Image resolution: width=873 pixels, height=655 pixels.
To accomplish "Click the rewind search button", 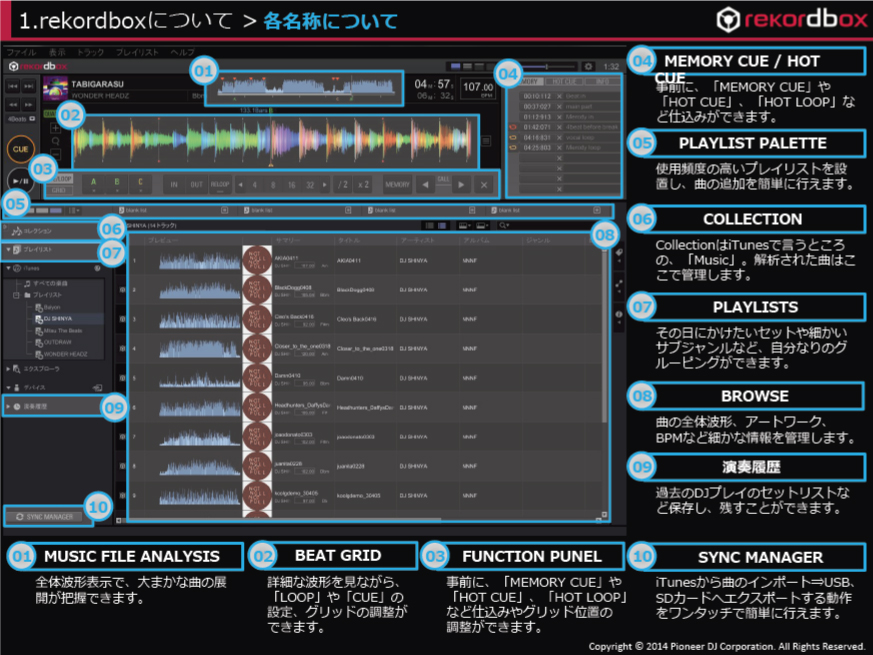I will pyautogui.click(x=13, y=104).
